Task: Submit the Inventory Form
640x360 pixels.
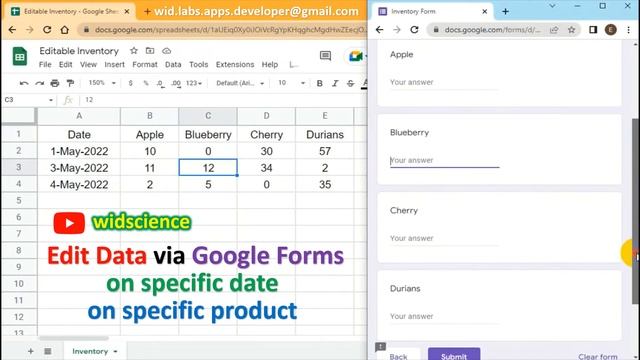Action: tap(454, 354)
